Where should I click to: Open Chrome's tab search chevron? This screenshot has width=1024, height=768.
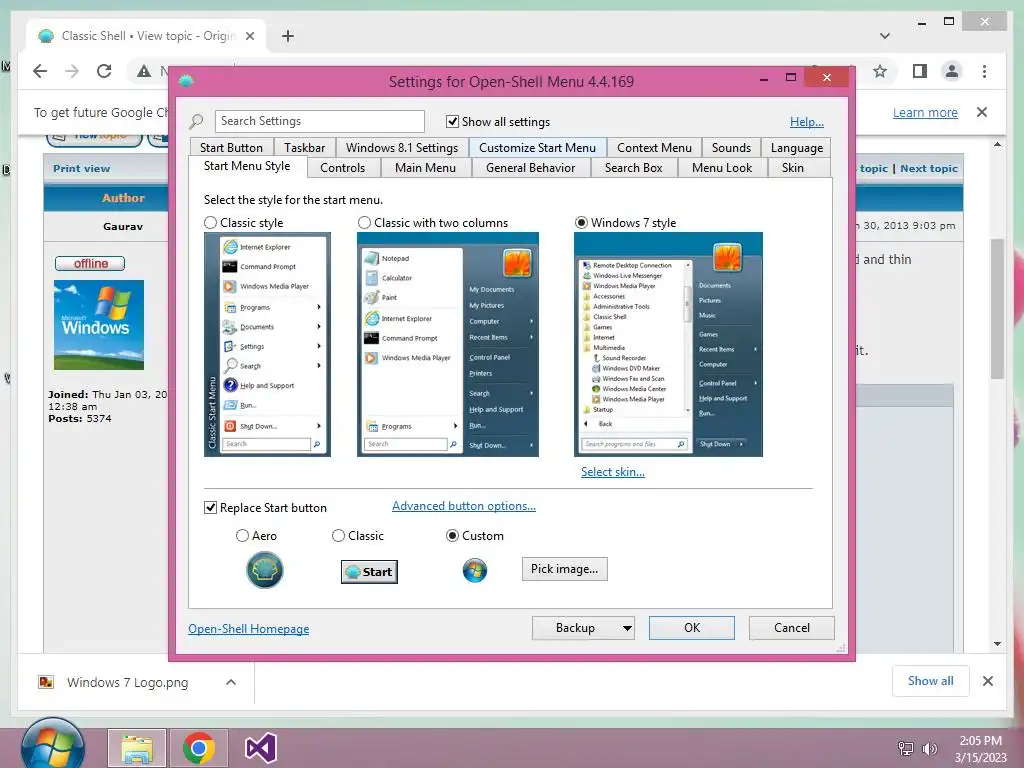885,36
